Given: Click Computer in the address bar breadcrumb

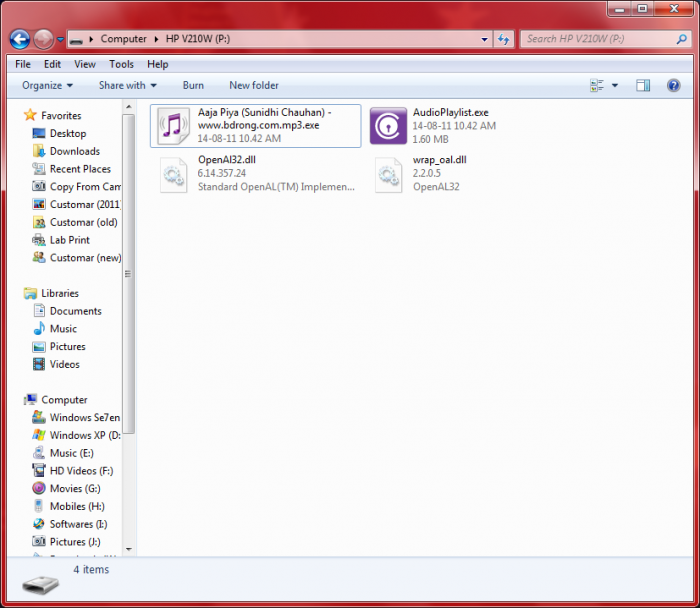Looking at the screenshot, I should (123, 39).
